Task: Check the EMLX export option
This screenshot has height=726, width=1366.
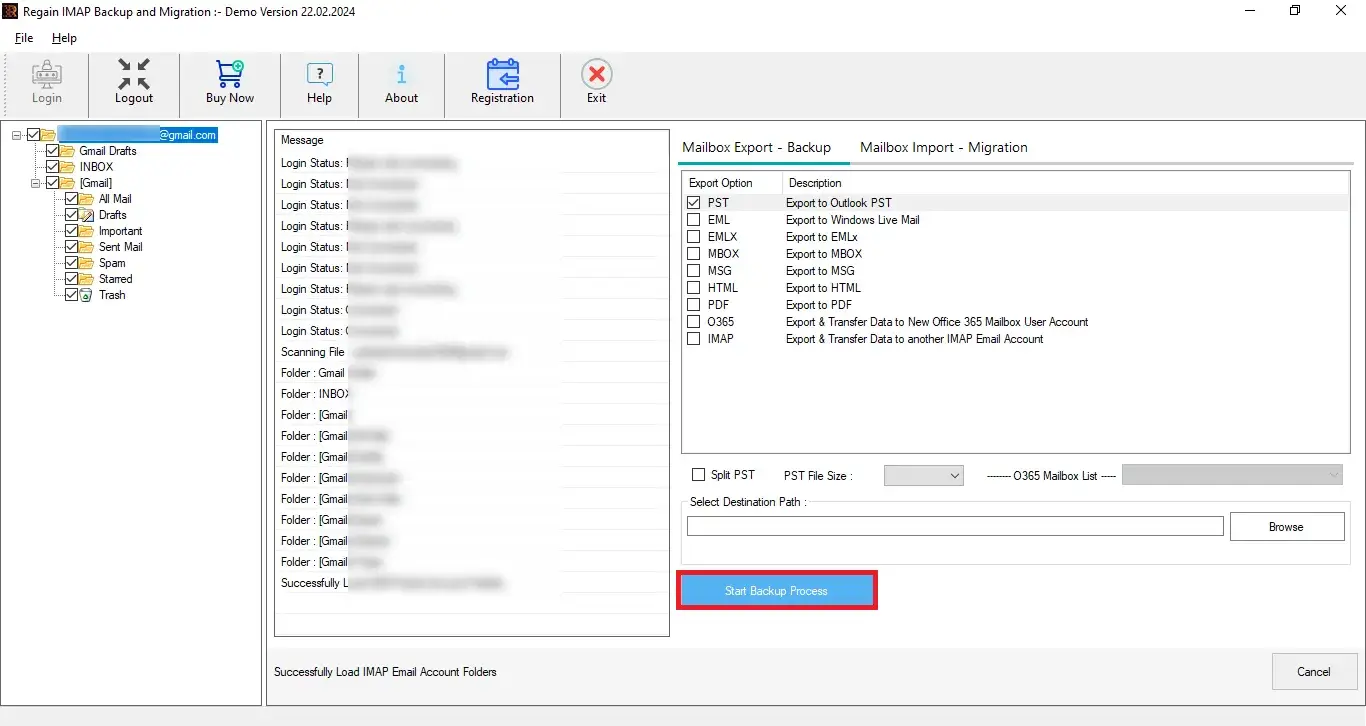Action: click(x=694, y=237)
